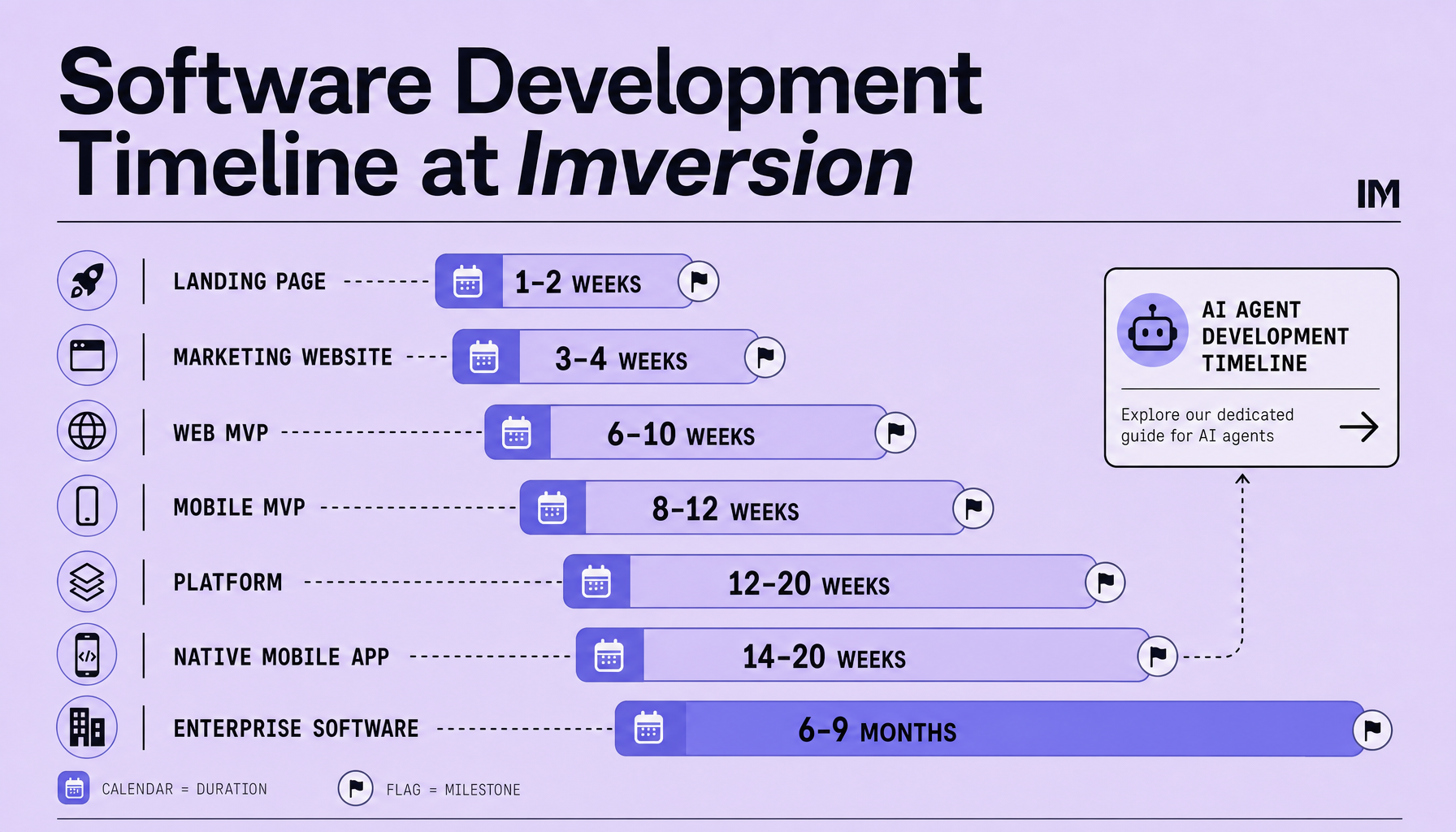This screenshot has width=1456, height=832.
Task: Click the 'LANDING PAGE' label
Action: [249, 281]
